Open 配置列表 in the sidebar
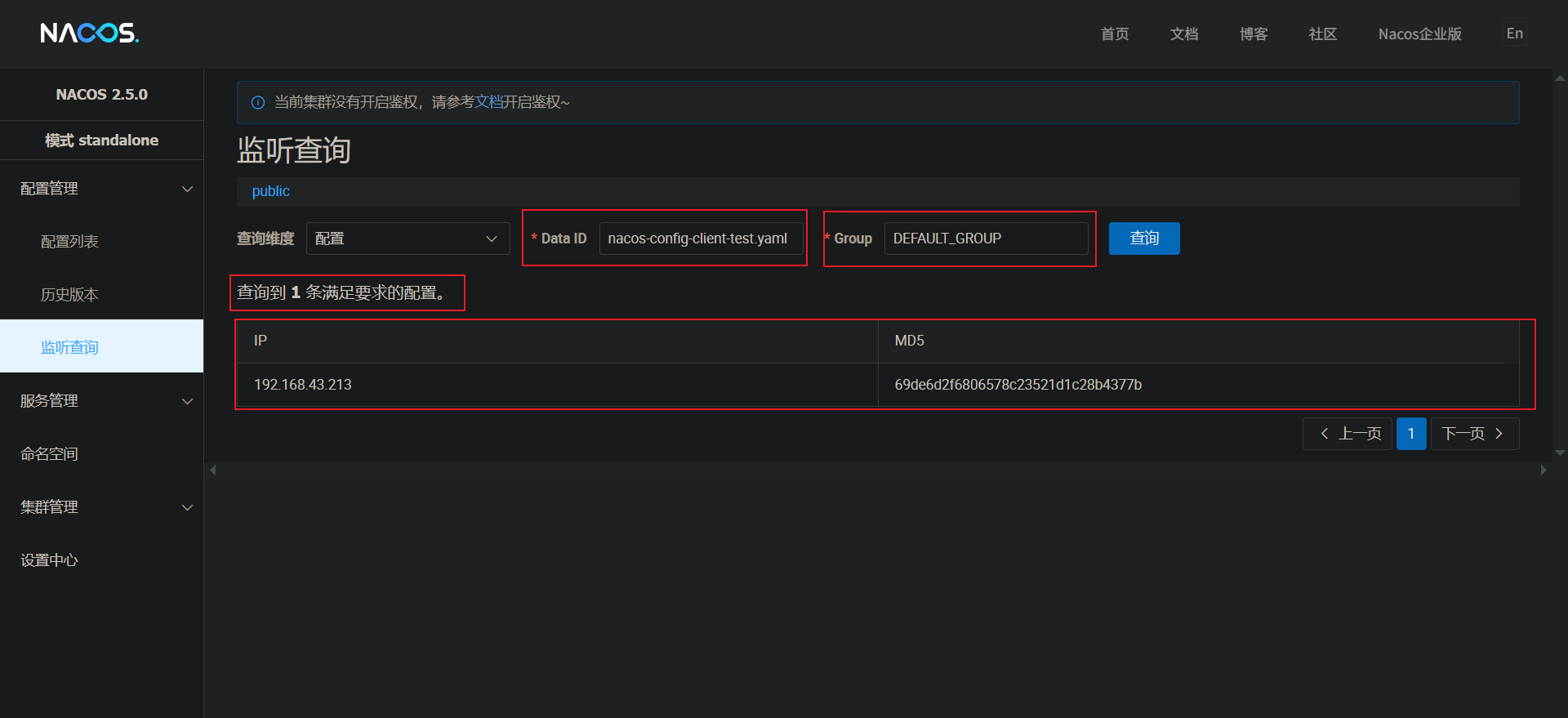The height and width of the screenshot is (718, 1568). [69, 242]
